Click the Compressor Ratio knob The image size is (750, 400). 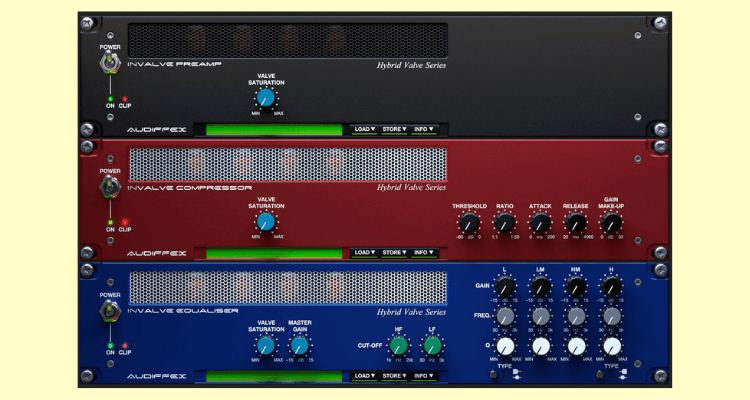505,223
